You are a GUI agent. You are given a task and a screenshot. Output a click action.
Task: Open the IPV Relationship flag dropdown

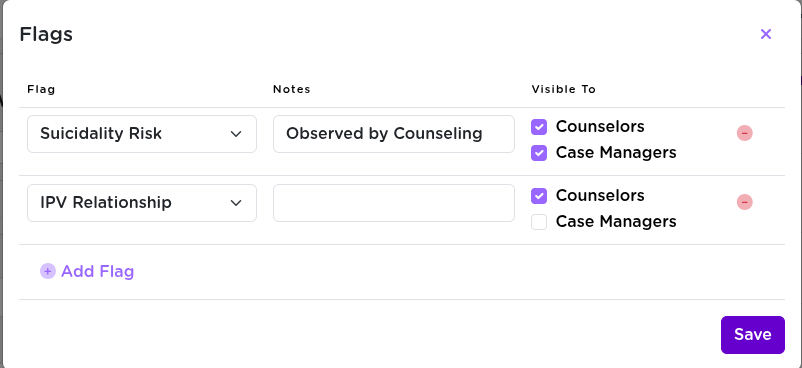(x=142, y=203)
